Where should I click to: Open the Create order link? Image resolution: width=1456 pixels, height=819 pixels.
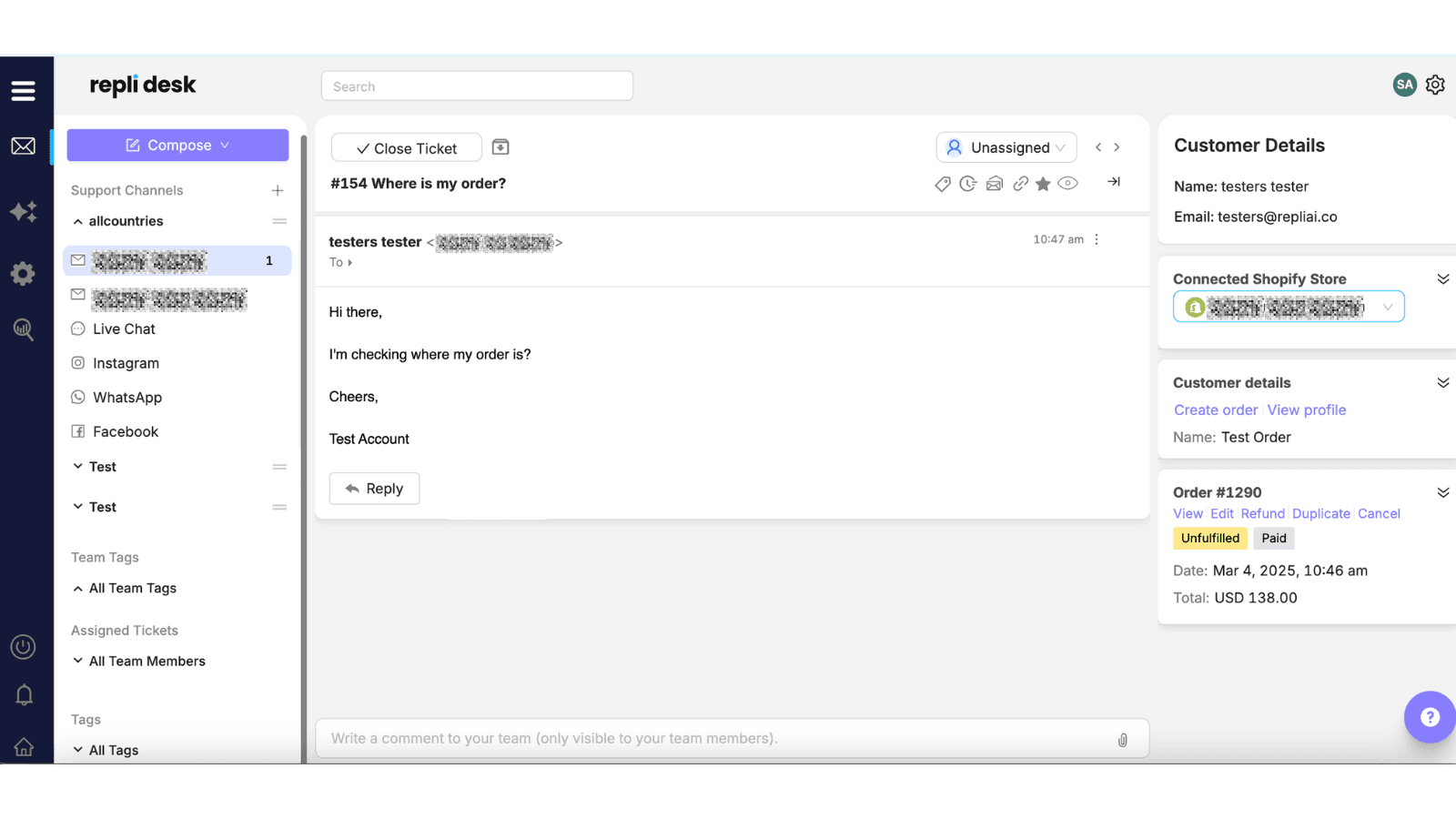pos(1216,409)
